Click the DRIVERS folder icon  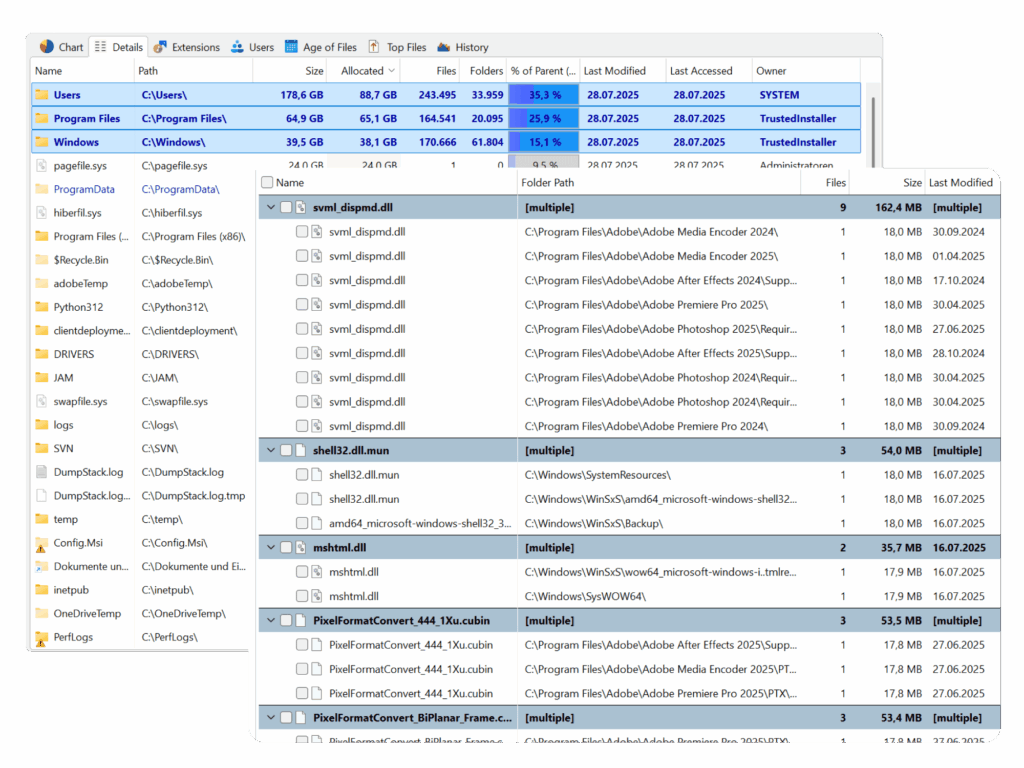pos(42,354)
